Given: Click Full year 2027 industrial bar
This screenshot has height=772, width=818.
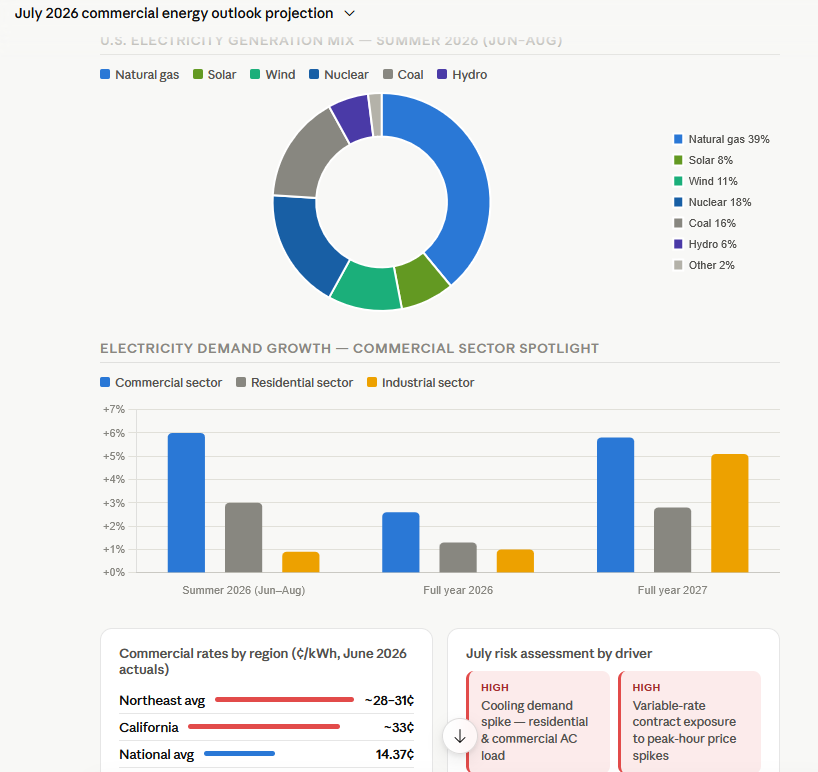Looking at the screenshot, I should 730,513.
